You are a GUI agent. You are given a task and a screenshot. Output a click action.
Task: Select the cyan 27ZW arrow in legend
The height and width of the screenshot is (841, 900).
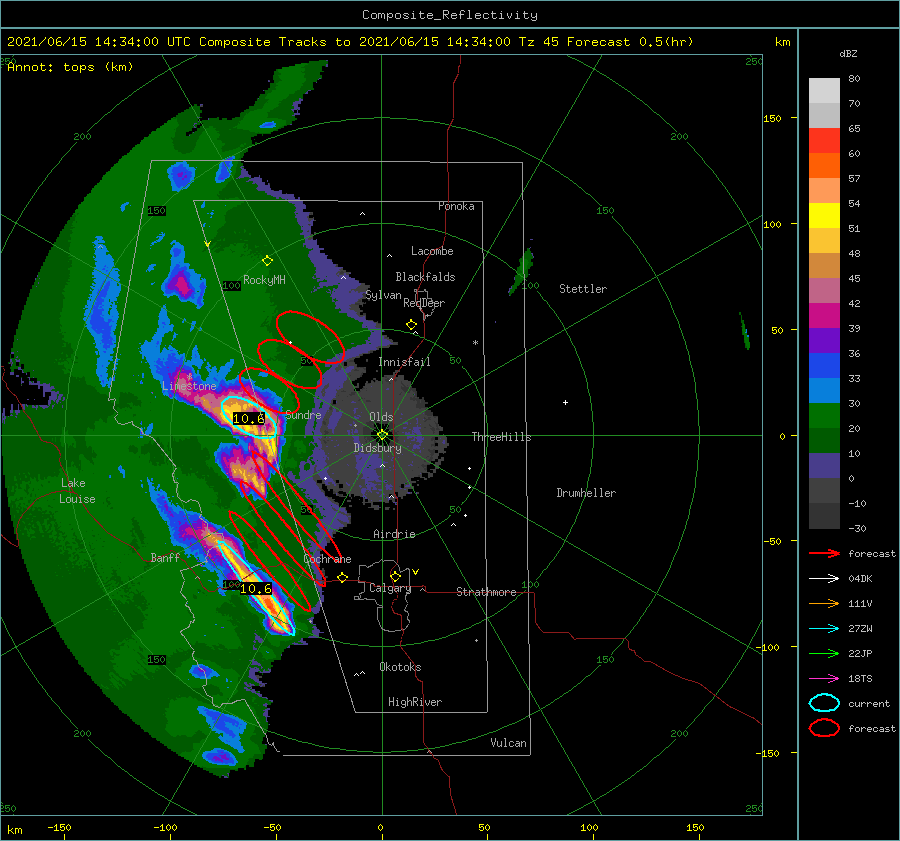pyautogui.click(x=824, y=629)
